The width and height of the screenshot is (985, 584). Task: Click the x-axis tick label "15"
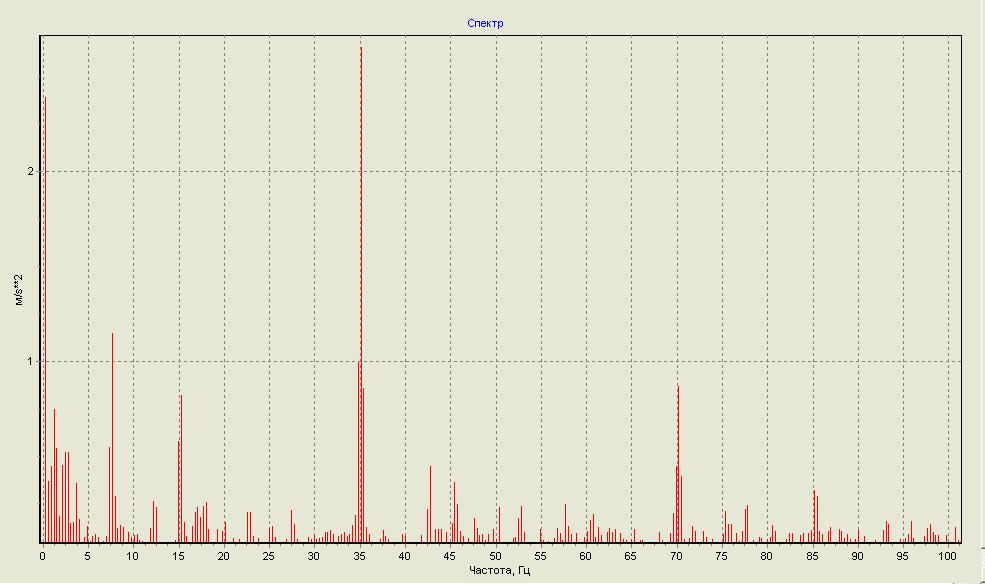[178, 556]
